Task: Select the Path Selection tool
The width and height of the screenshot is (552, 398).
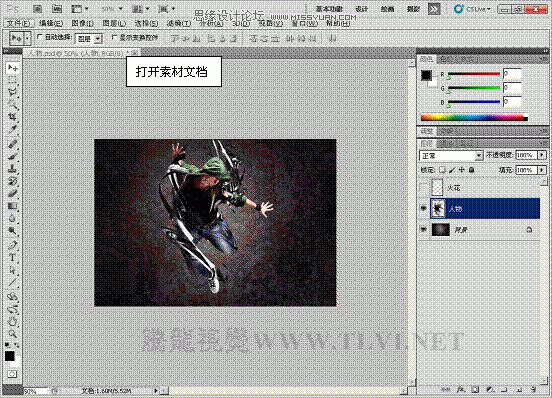Action: tap(13, 270)
